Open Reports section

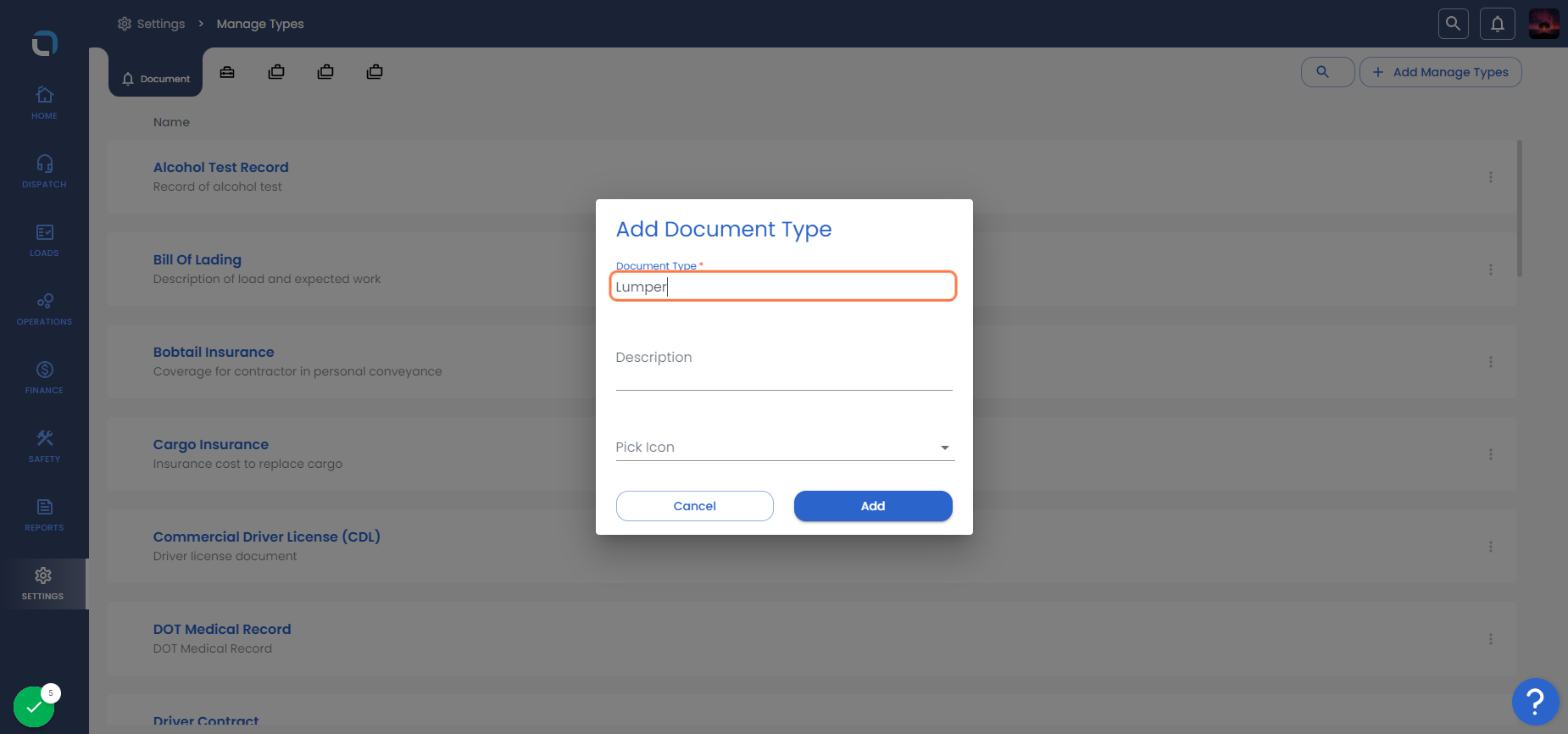point(44,514)
